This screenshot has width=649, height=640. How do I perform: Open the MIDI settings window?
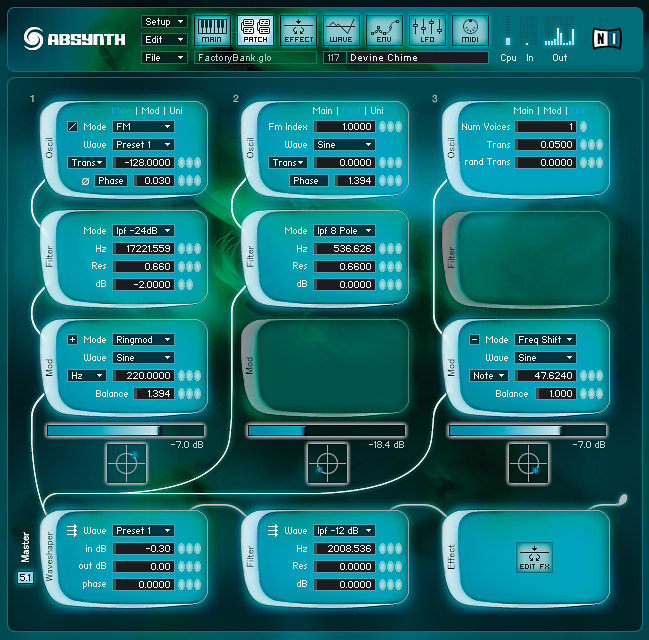pos(470,30)
